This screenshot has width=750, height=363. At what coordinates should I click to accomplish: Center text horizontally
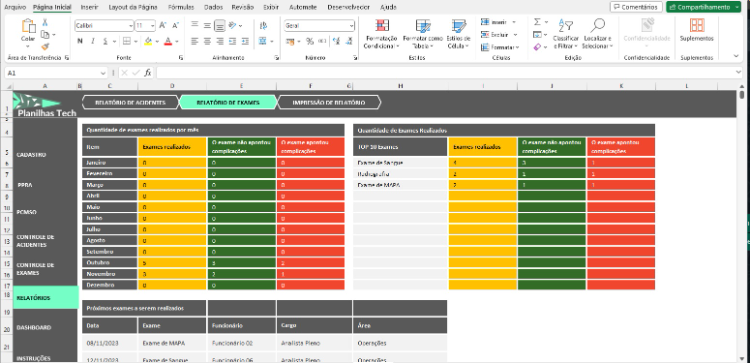click(207, 42)
